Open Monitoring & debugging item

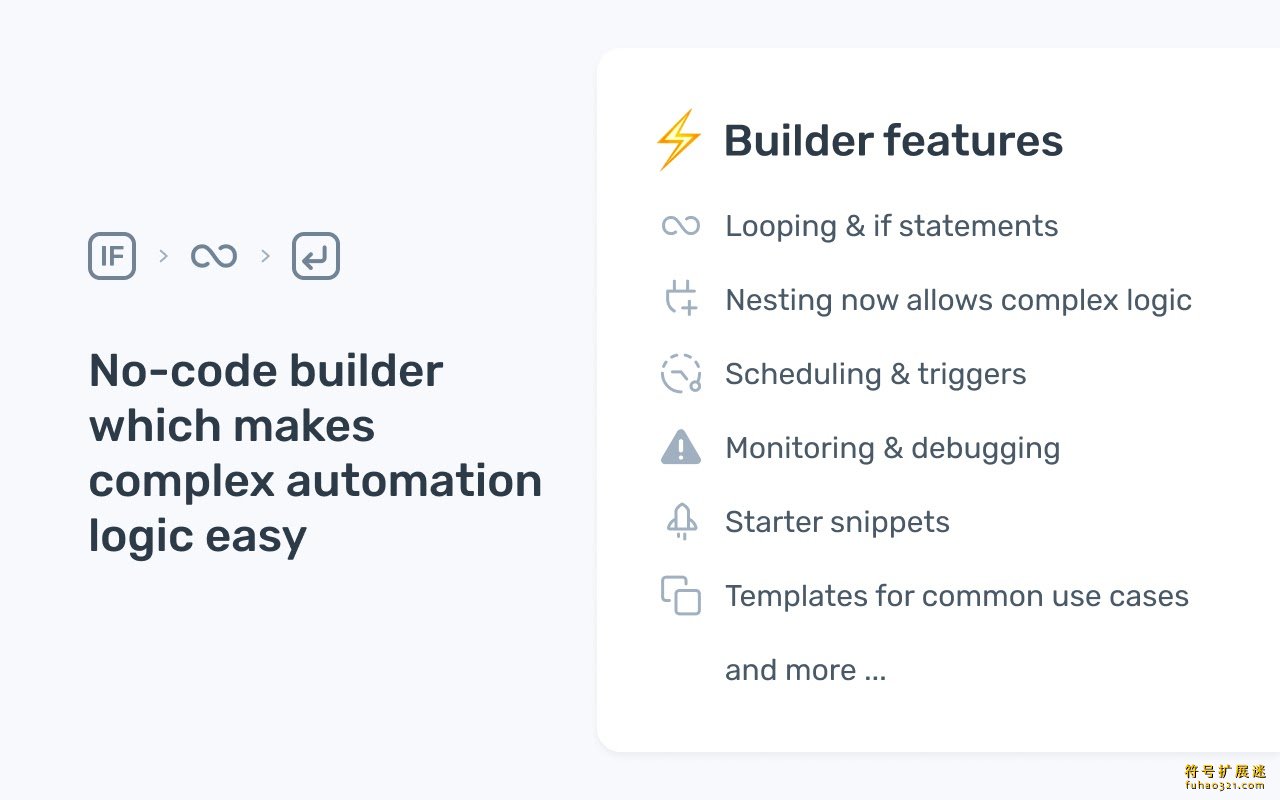point(892,448)
